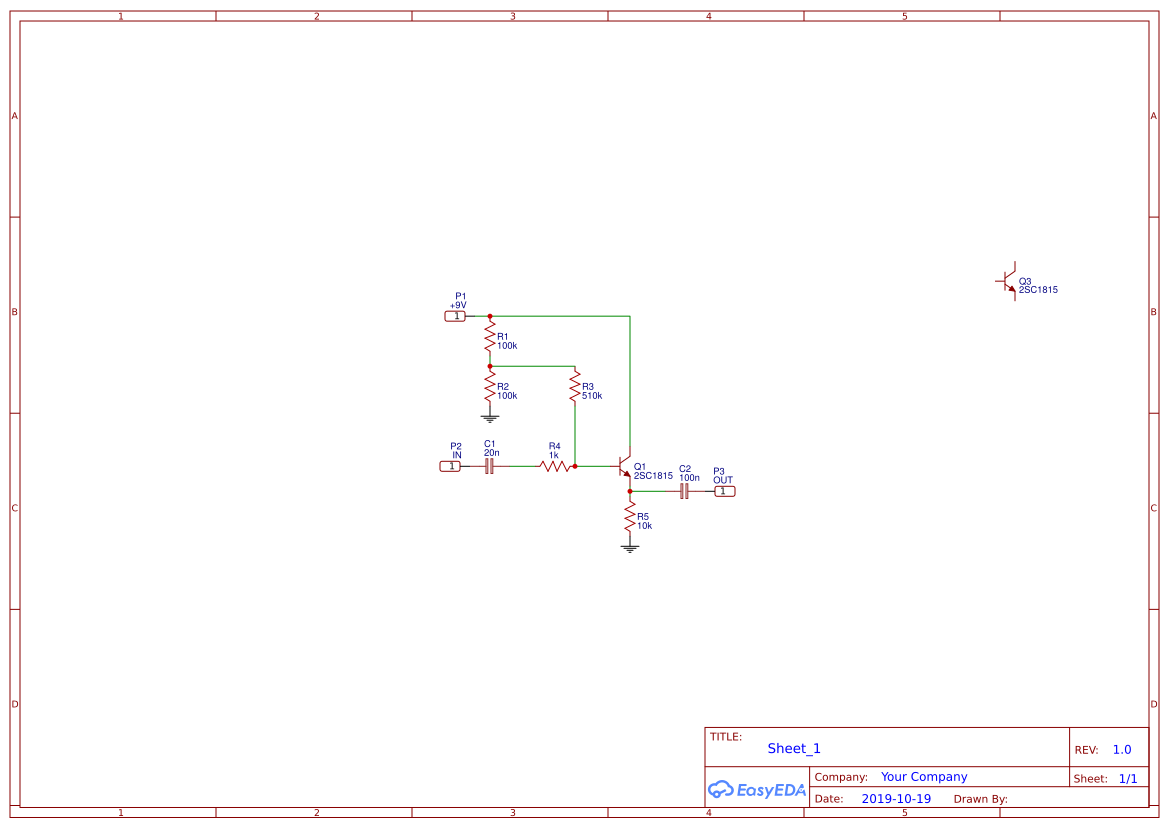Click the Your Company text in the title block
Screen dimensions: 1169x828
[922, 776]
